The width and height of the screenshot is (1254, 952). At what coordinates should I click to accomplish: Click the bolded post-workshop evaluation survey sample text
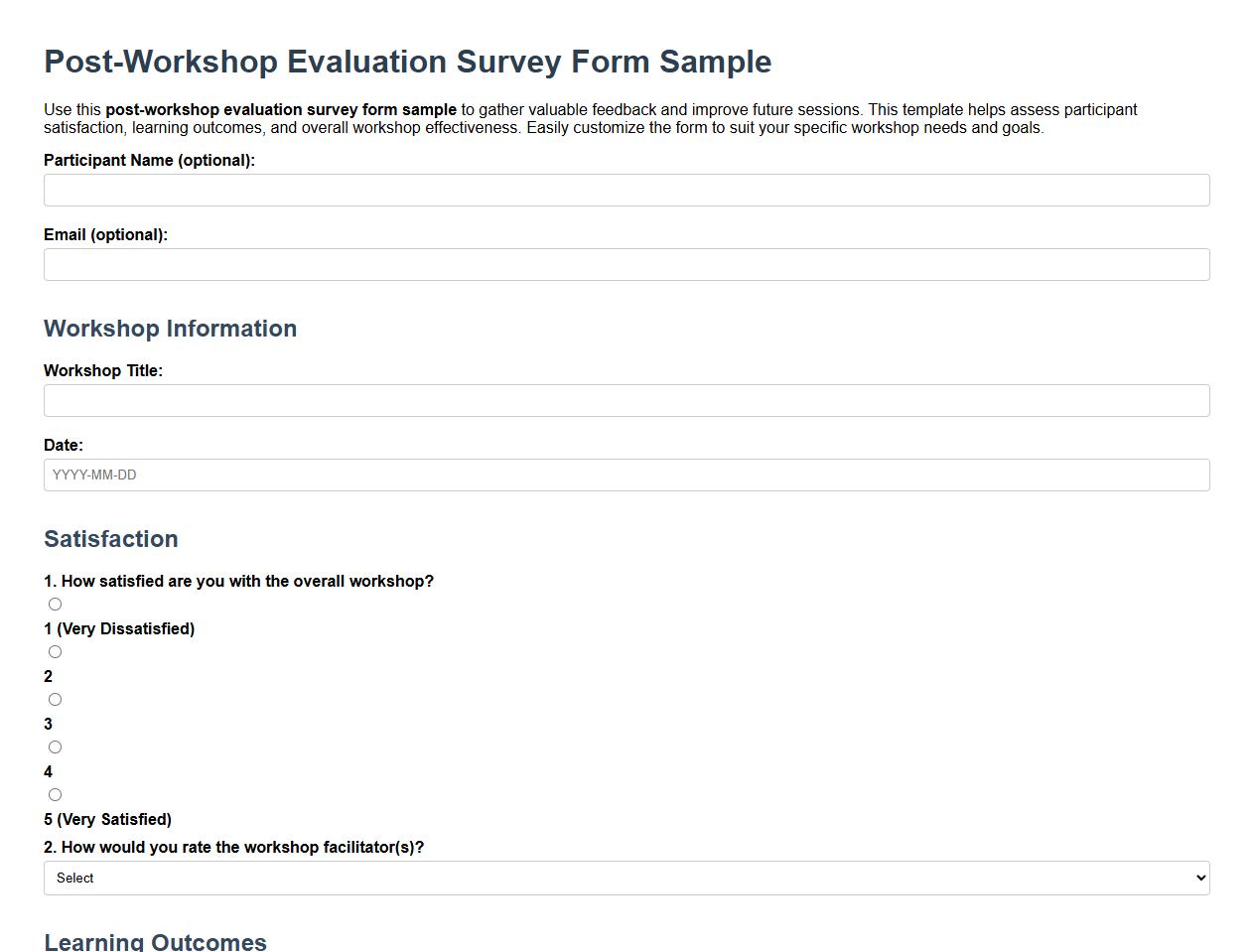[x=282, y=109]
